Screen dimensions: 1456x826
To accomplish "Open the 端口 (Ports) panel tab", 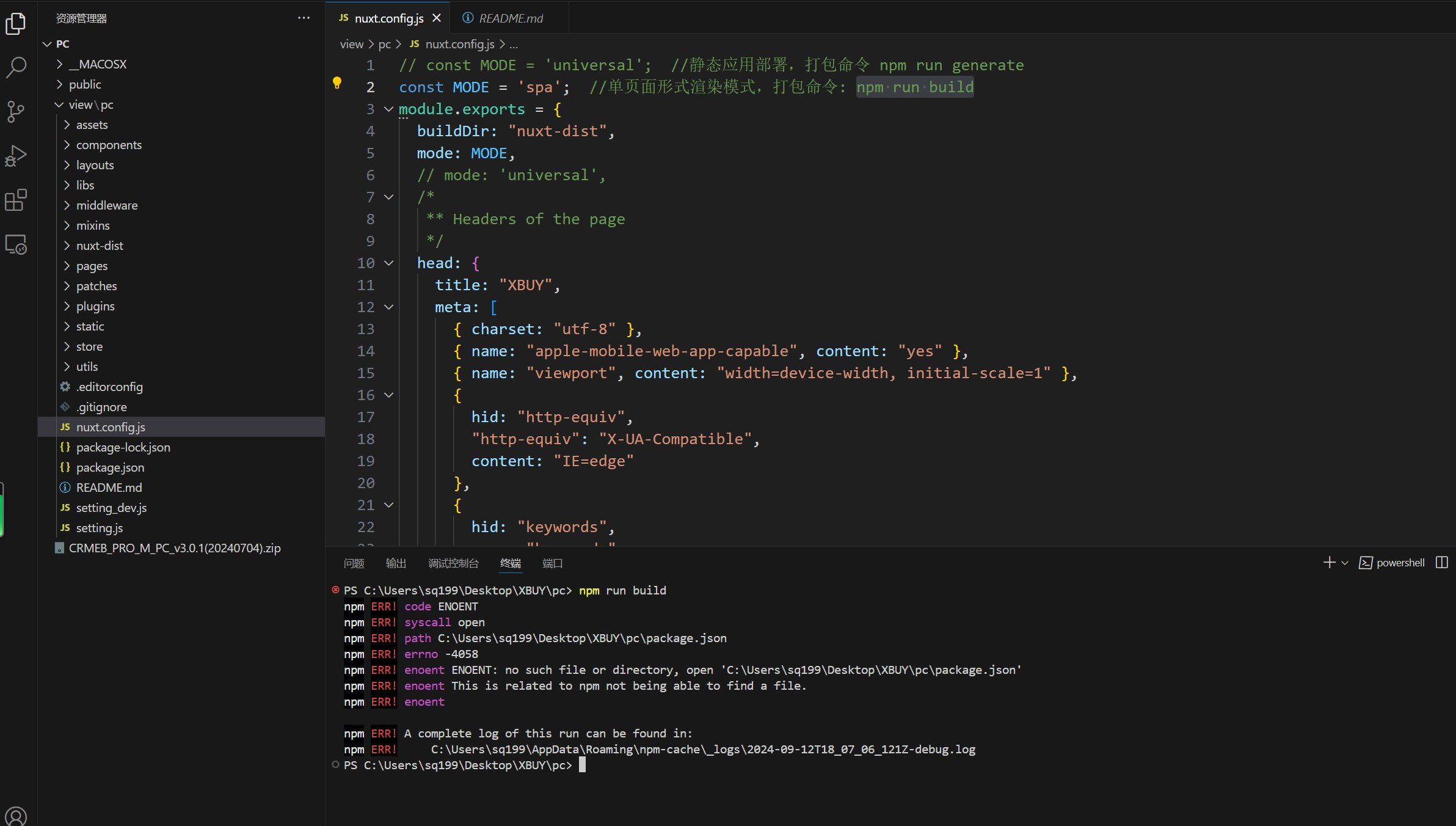I will coord(552,563).
